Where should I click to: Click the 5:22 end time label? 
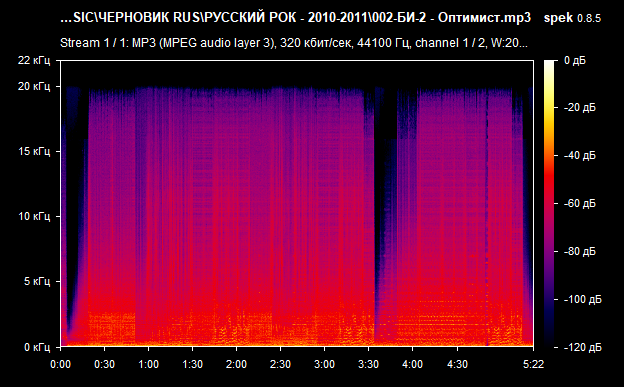pos(533,364)
